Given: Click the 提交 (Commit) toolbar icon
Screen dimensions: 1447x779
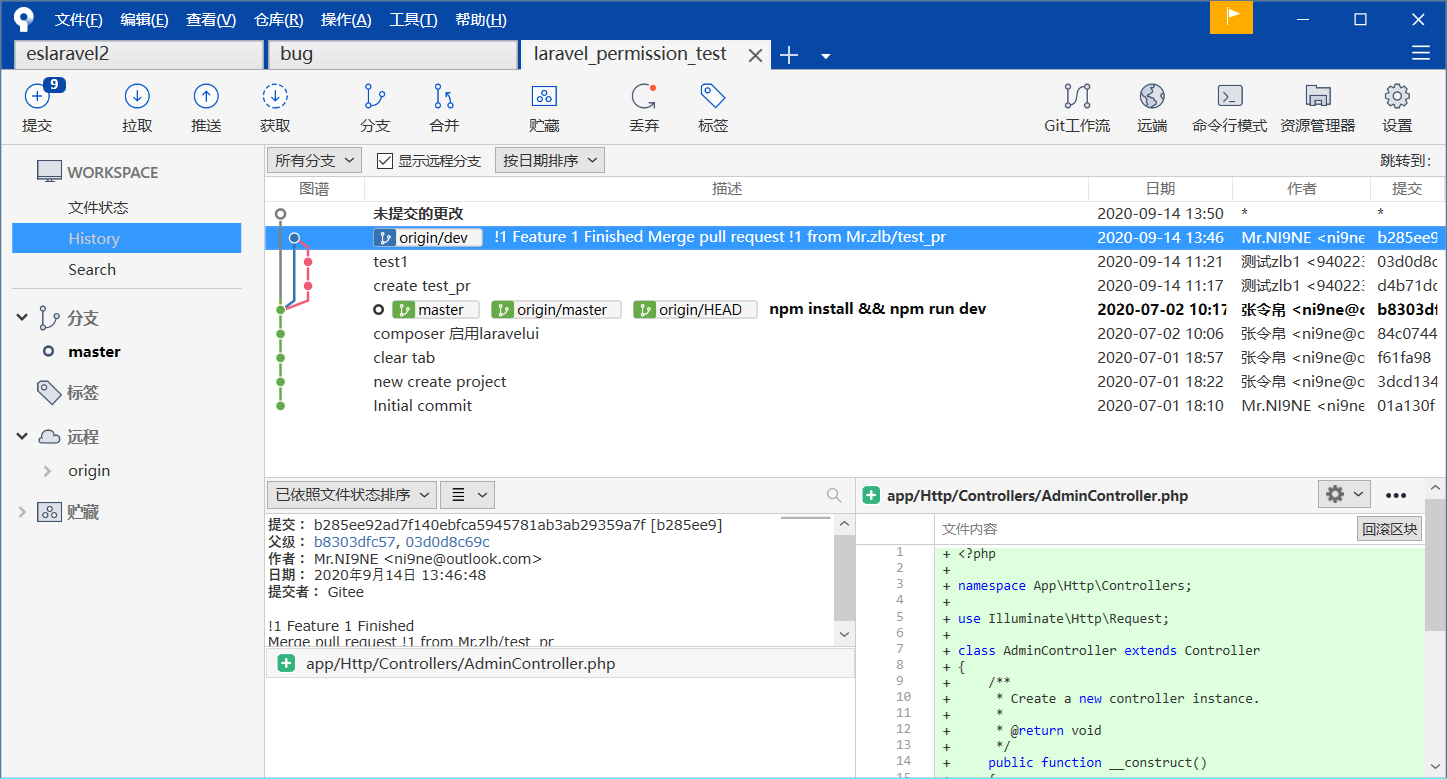Looking at the screenshot, I should click(x=37, y=97).
